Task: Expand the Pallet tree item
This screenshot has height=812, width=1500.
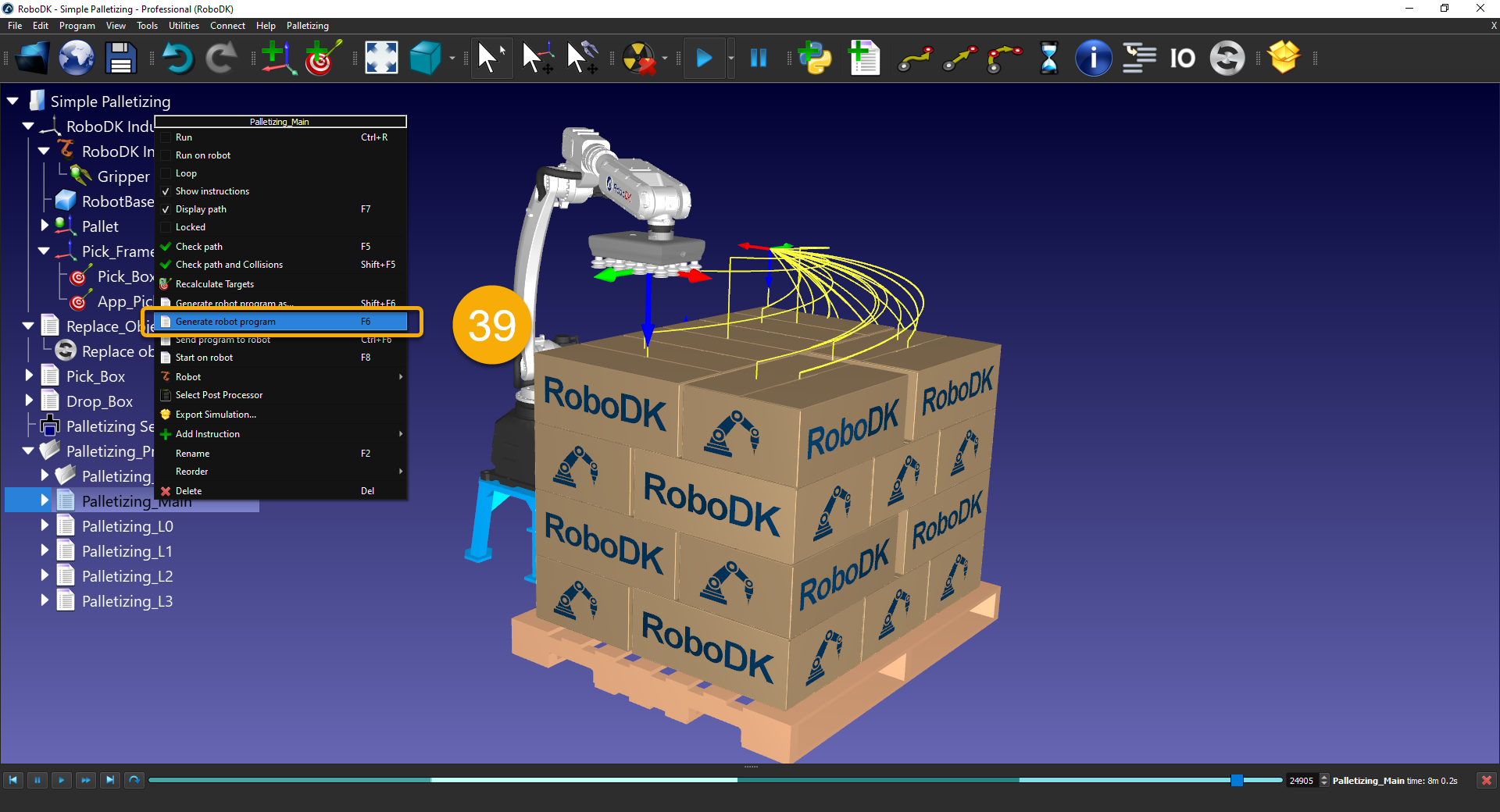Action: (45, 226)
